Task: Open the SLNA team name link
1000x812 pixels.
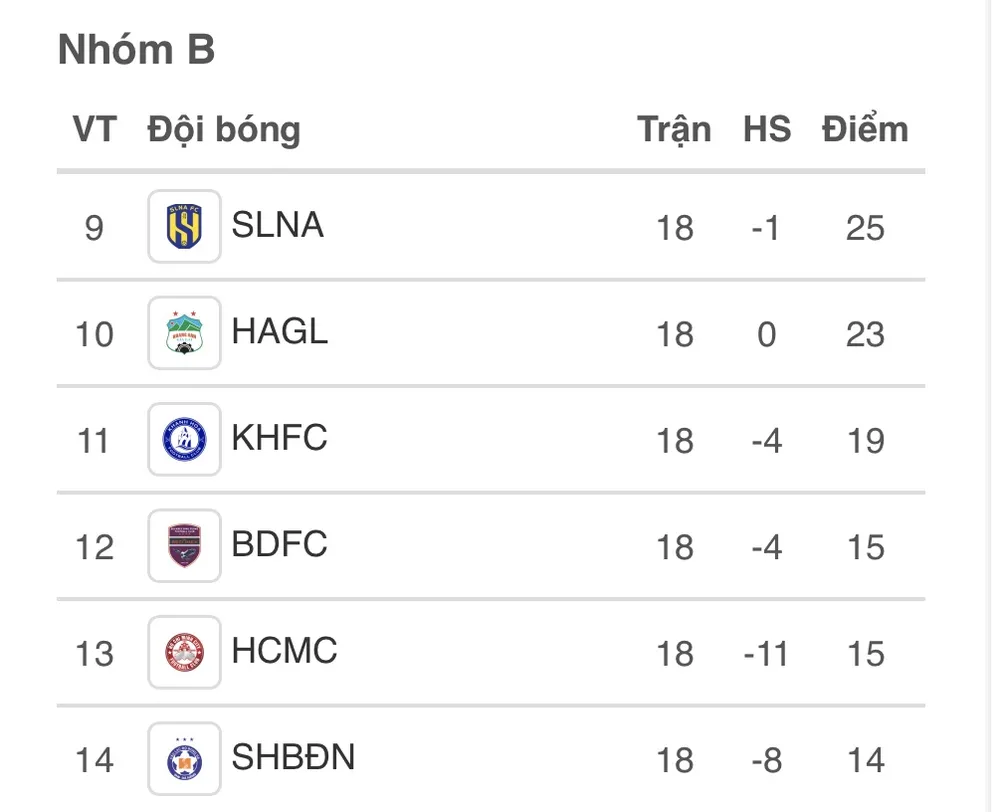Action: click(278, 225)
